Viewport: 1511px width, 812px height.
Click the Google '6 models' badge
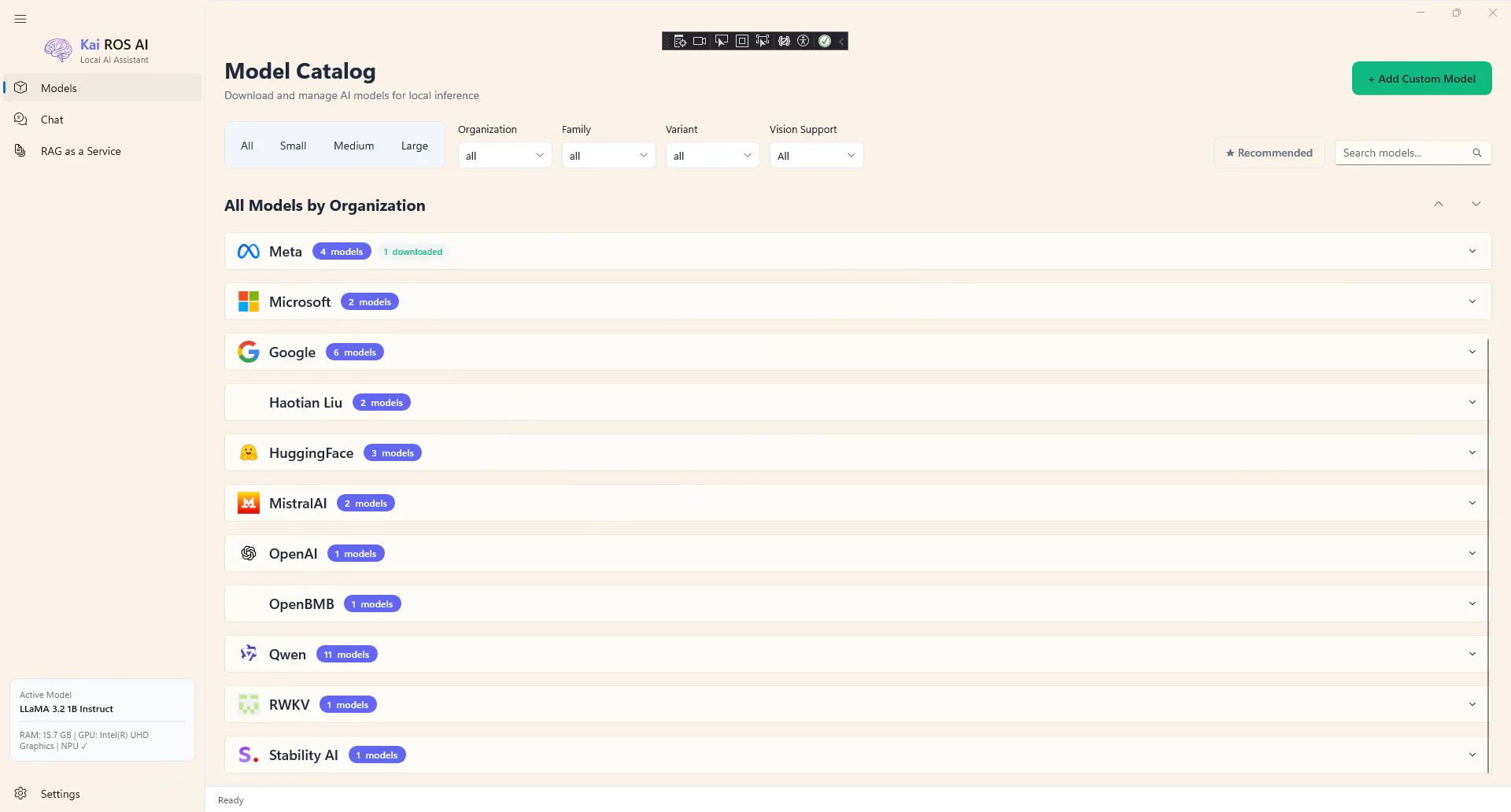354,352
